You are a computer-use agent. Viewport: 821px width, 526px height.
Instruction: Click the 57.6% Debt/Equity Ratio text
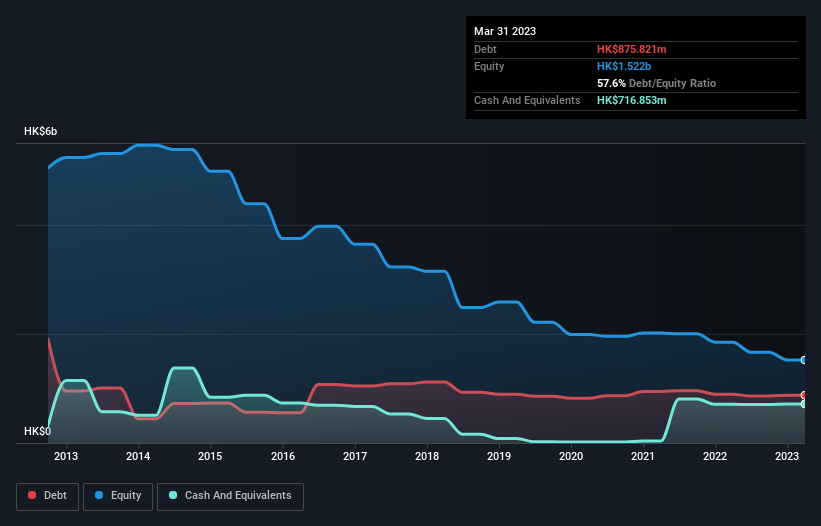(x=656, y=83)
